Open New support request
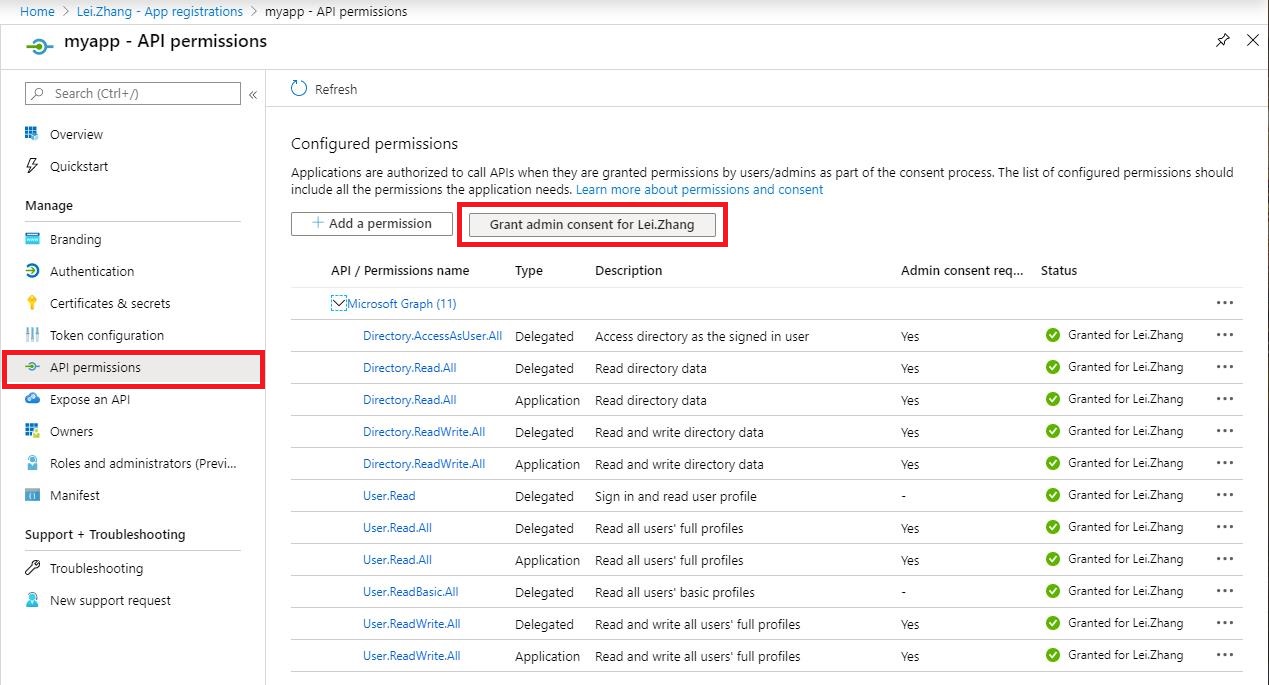This screenshot has width=1269, height=685. pyautogui.click(x=110, y=600)
